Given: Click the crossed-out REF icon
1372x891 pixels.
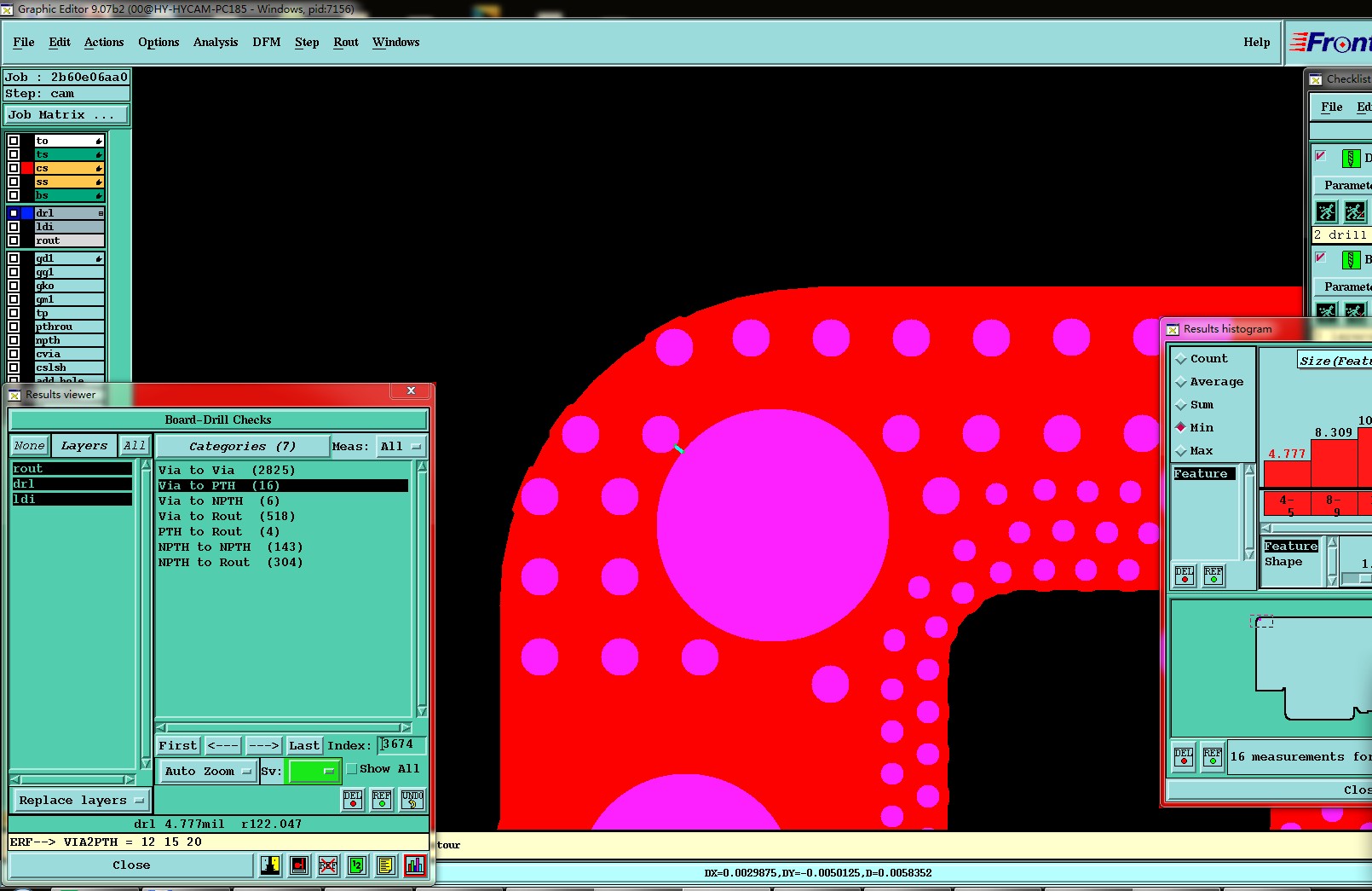Looking at the screenshot, I should 328,865.
